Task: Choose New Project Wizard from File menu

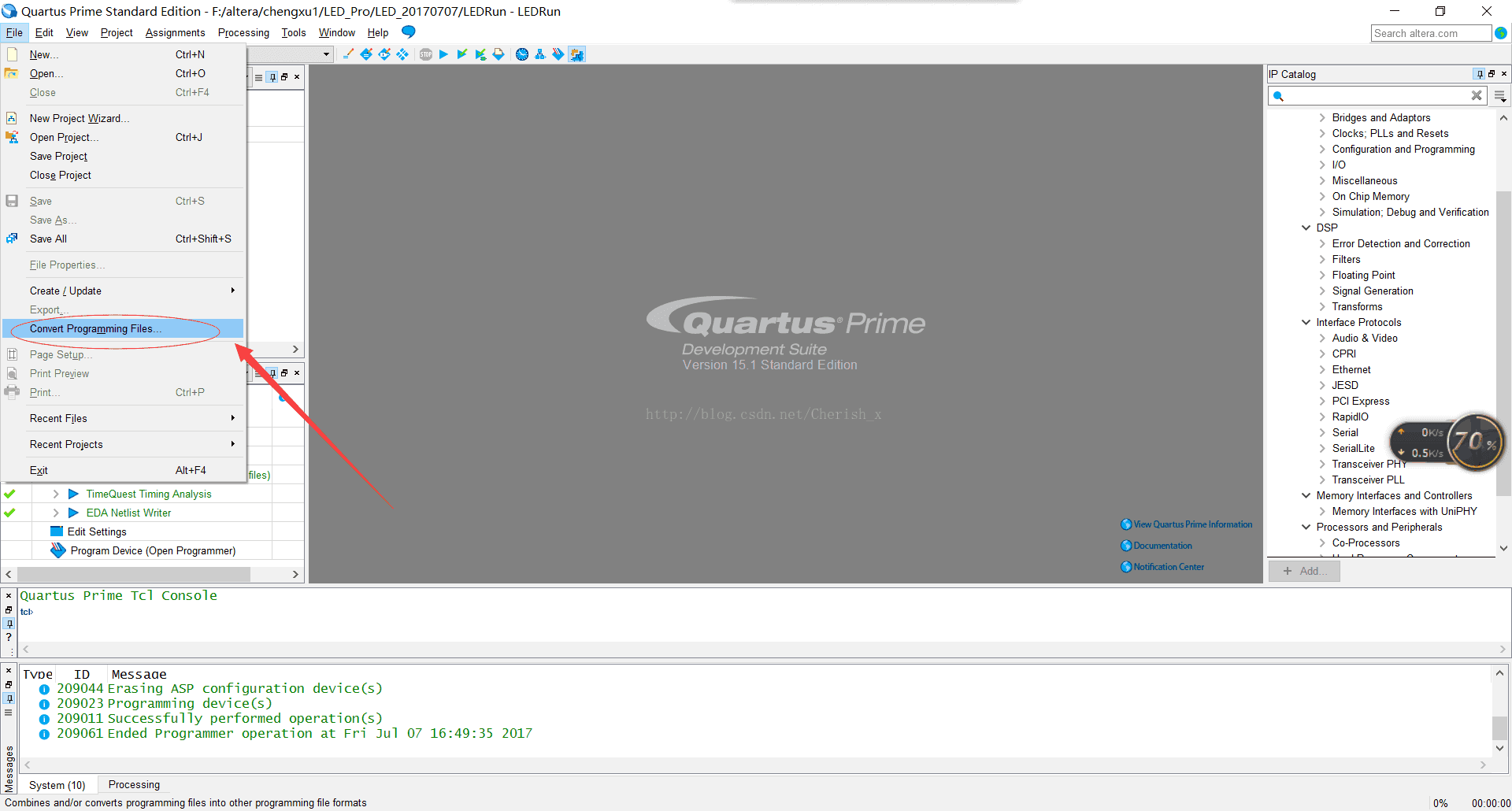Action: [x=124, y=118]
